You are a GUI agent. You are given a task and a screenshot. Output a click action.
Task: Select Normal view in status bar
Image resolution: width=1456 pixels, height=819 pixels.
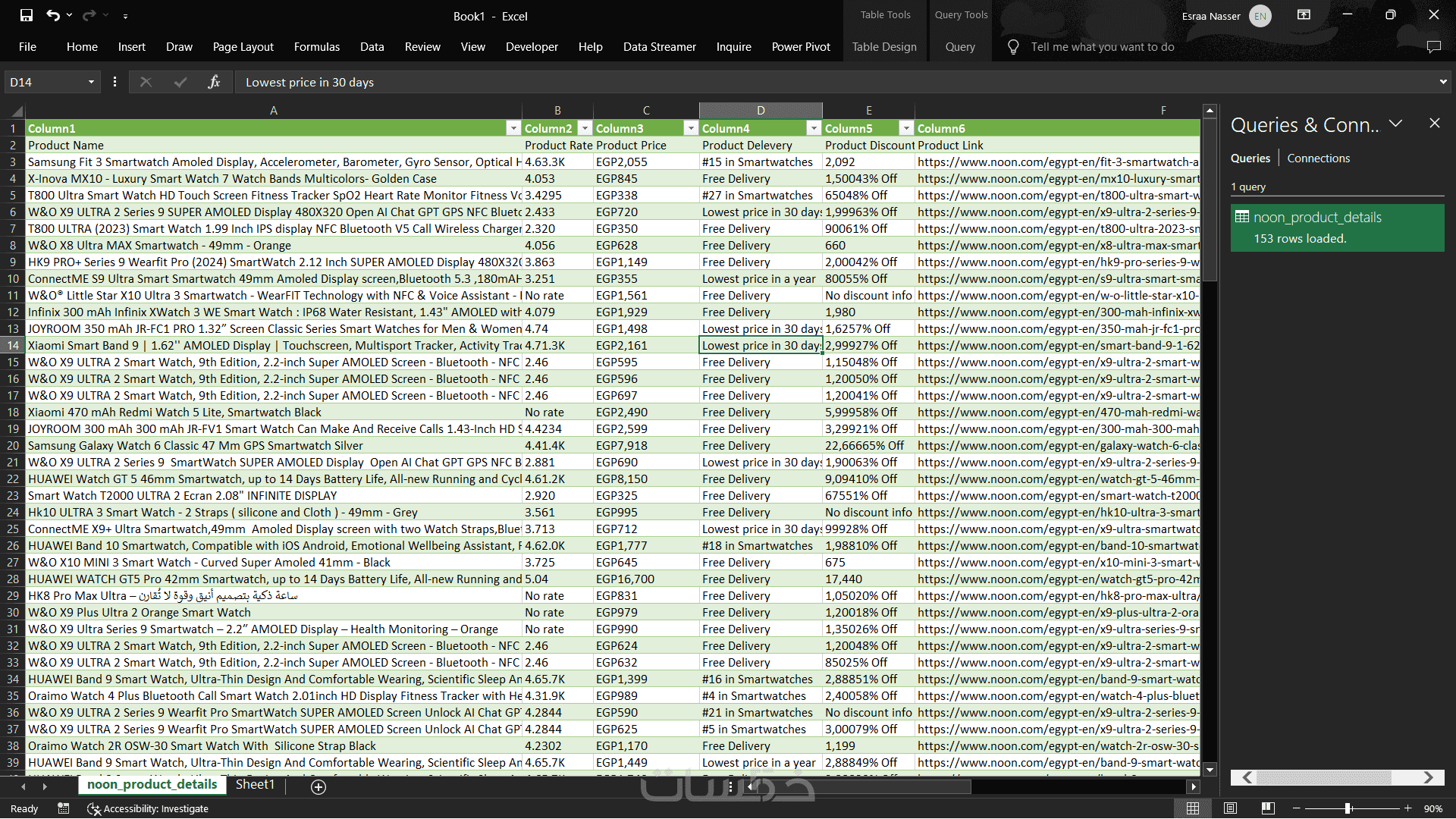coord(1193,808)
